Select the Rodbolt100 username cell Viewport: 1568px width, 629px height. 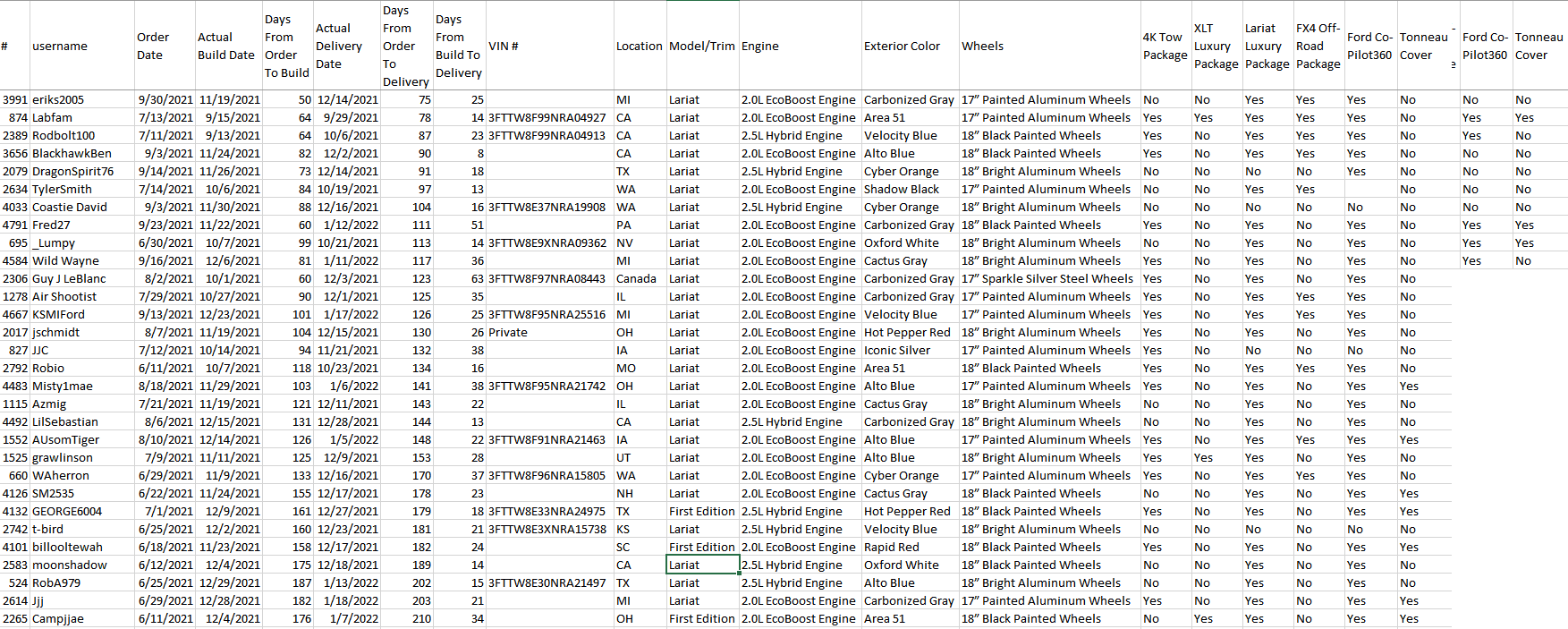click(x=81, y=135)
